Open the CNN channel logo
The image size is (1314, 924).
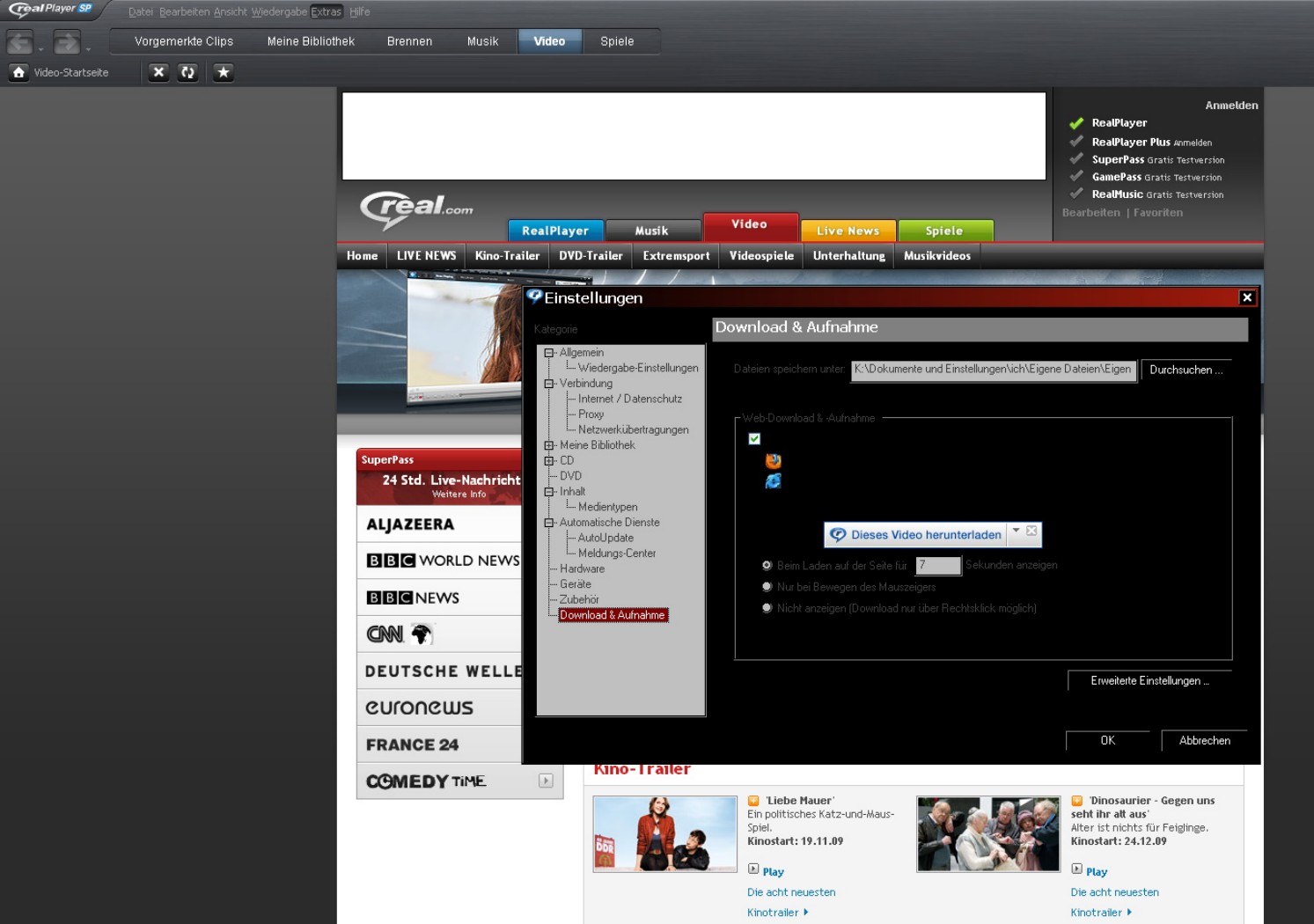click(x=400, y=634)
